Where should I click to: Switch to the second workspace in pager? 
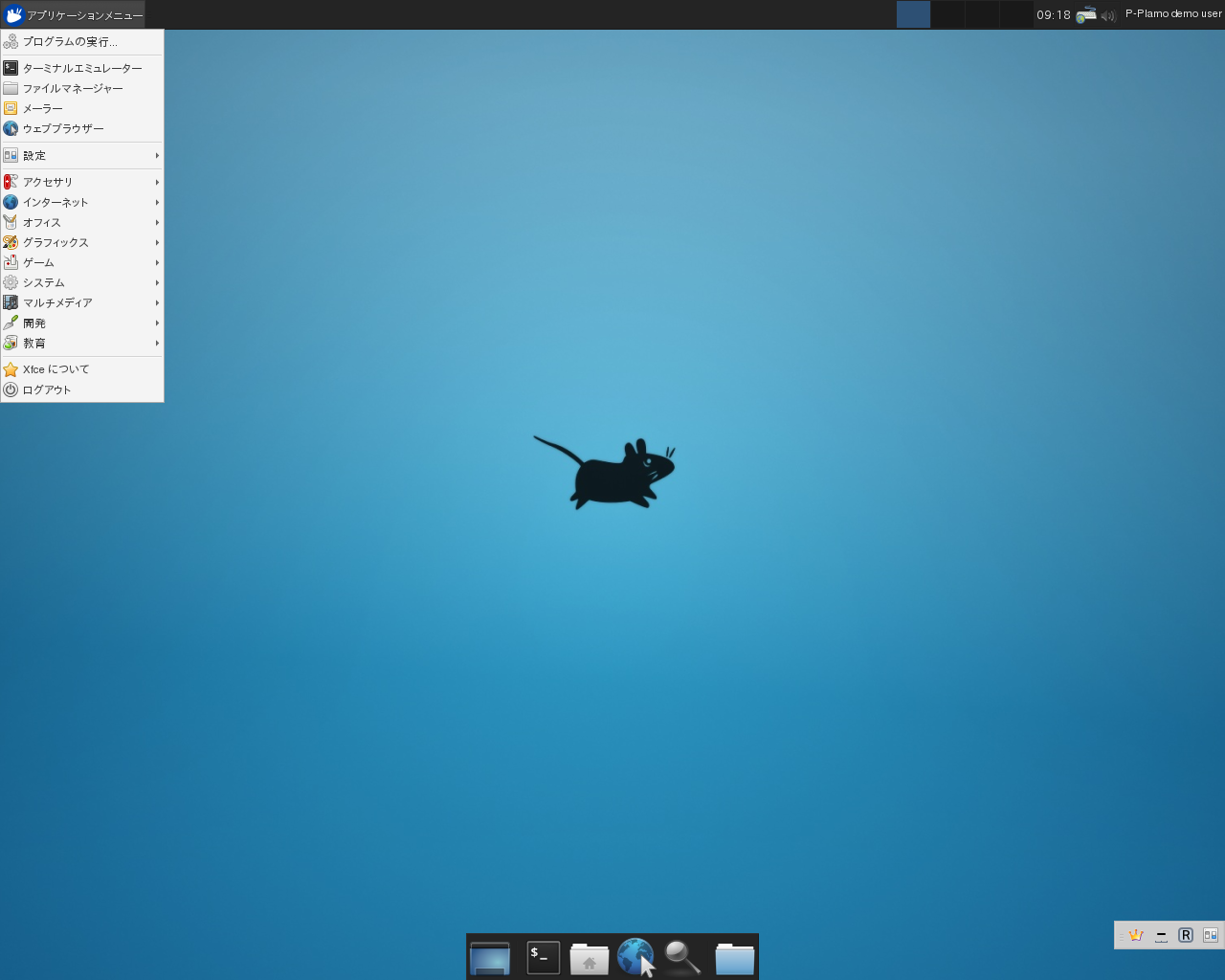947,14
